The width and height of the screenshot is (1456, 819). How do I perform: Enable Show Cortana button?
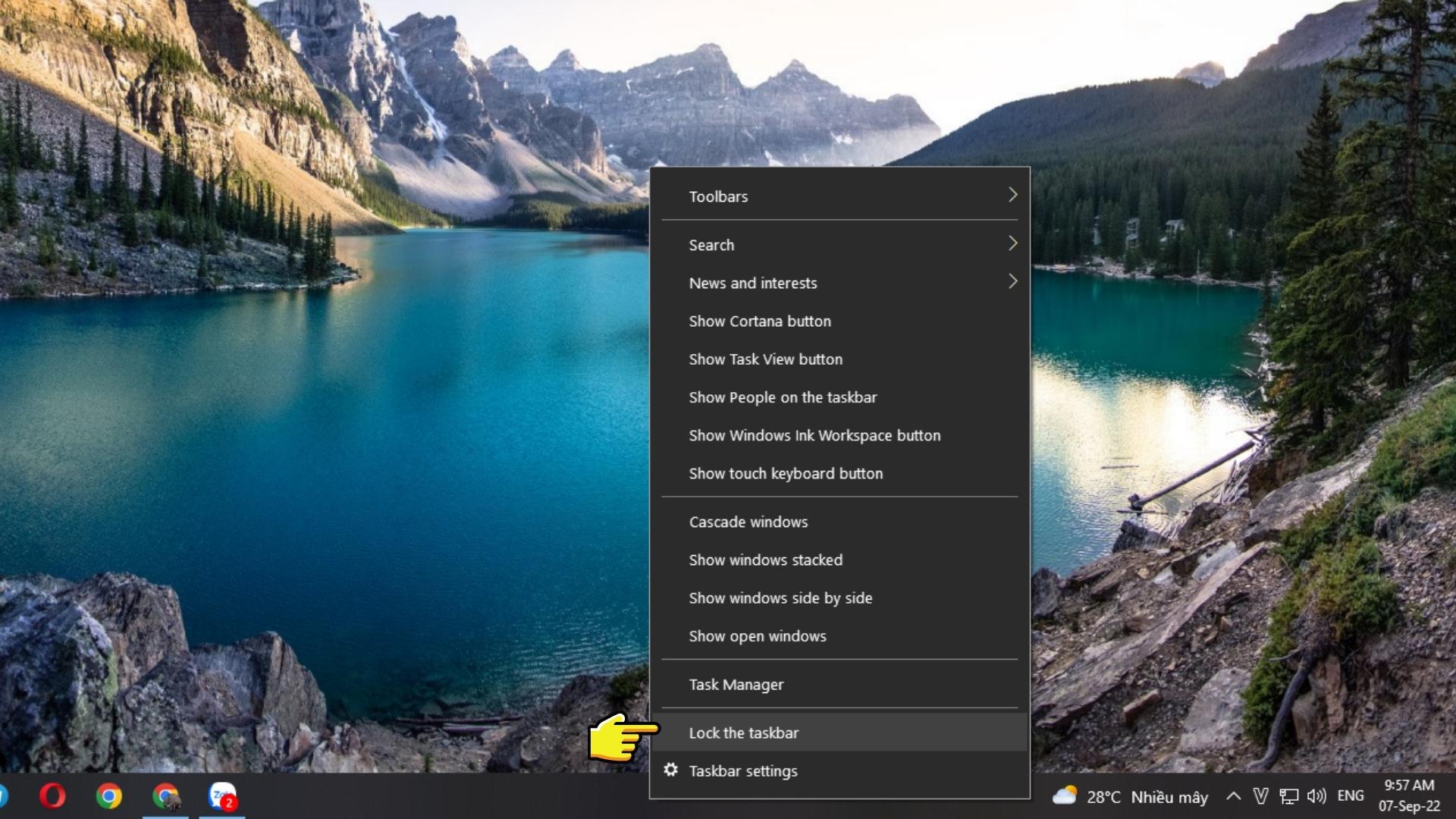click(x=760, y=321)
